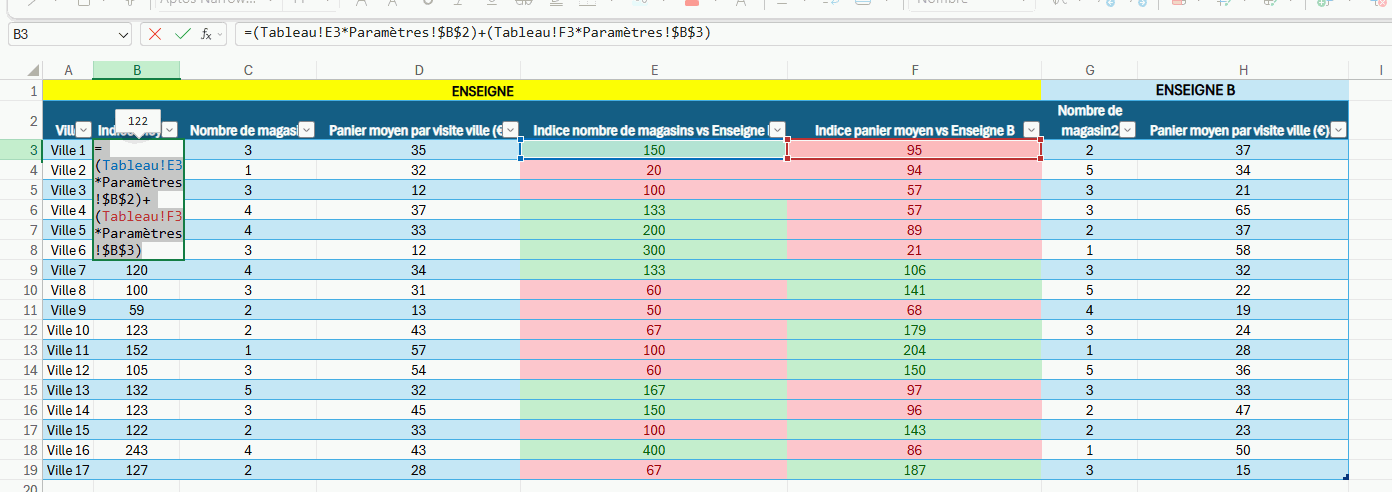Select the green cell showing 400
The width and height of the screenshot is (1392, 492).
pos(654,450)
